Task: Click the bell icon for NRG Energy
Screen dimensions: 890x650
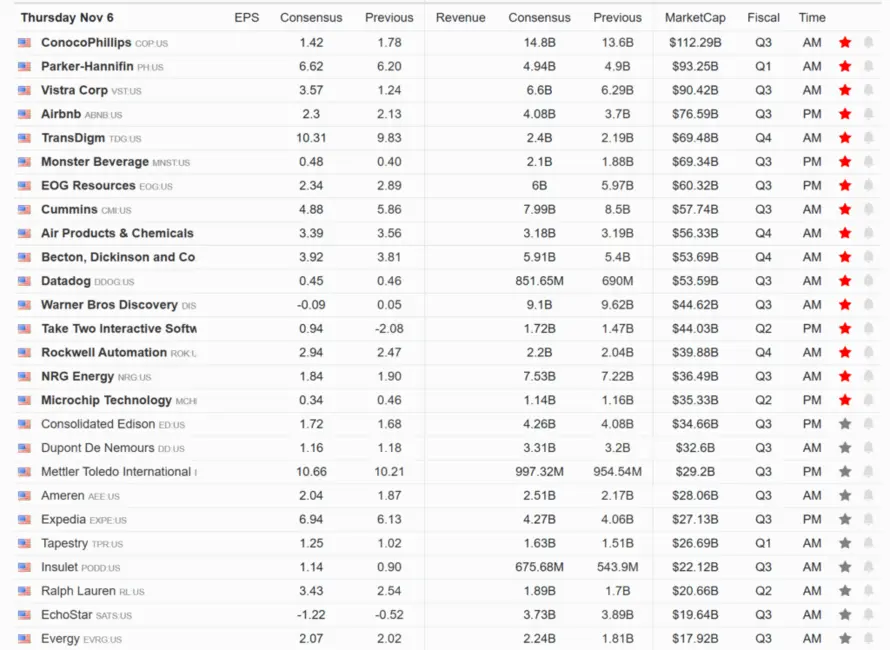Action: 868,376
